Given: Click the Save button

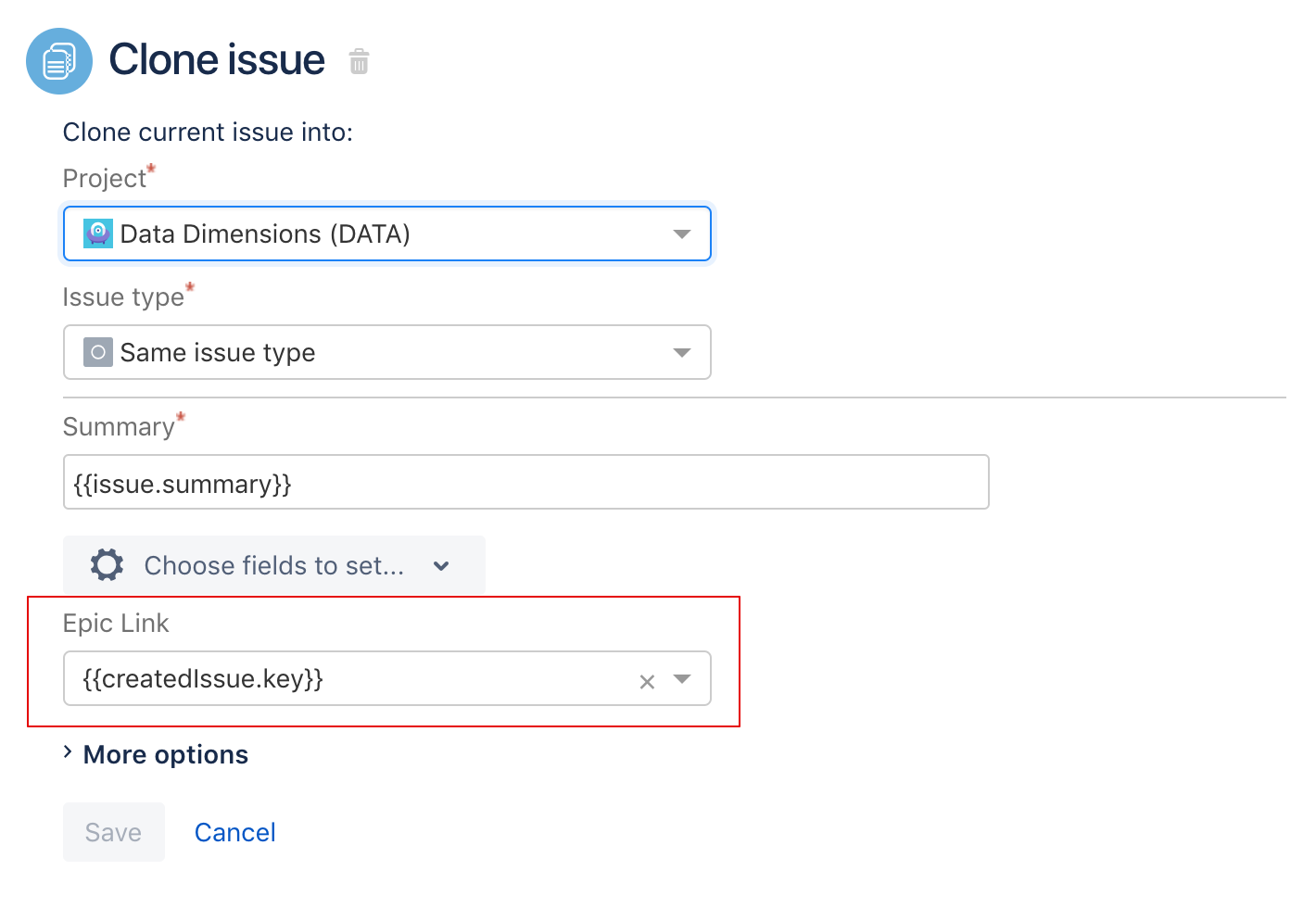Looking at the screenshot, I should [113, 831].
